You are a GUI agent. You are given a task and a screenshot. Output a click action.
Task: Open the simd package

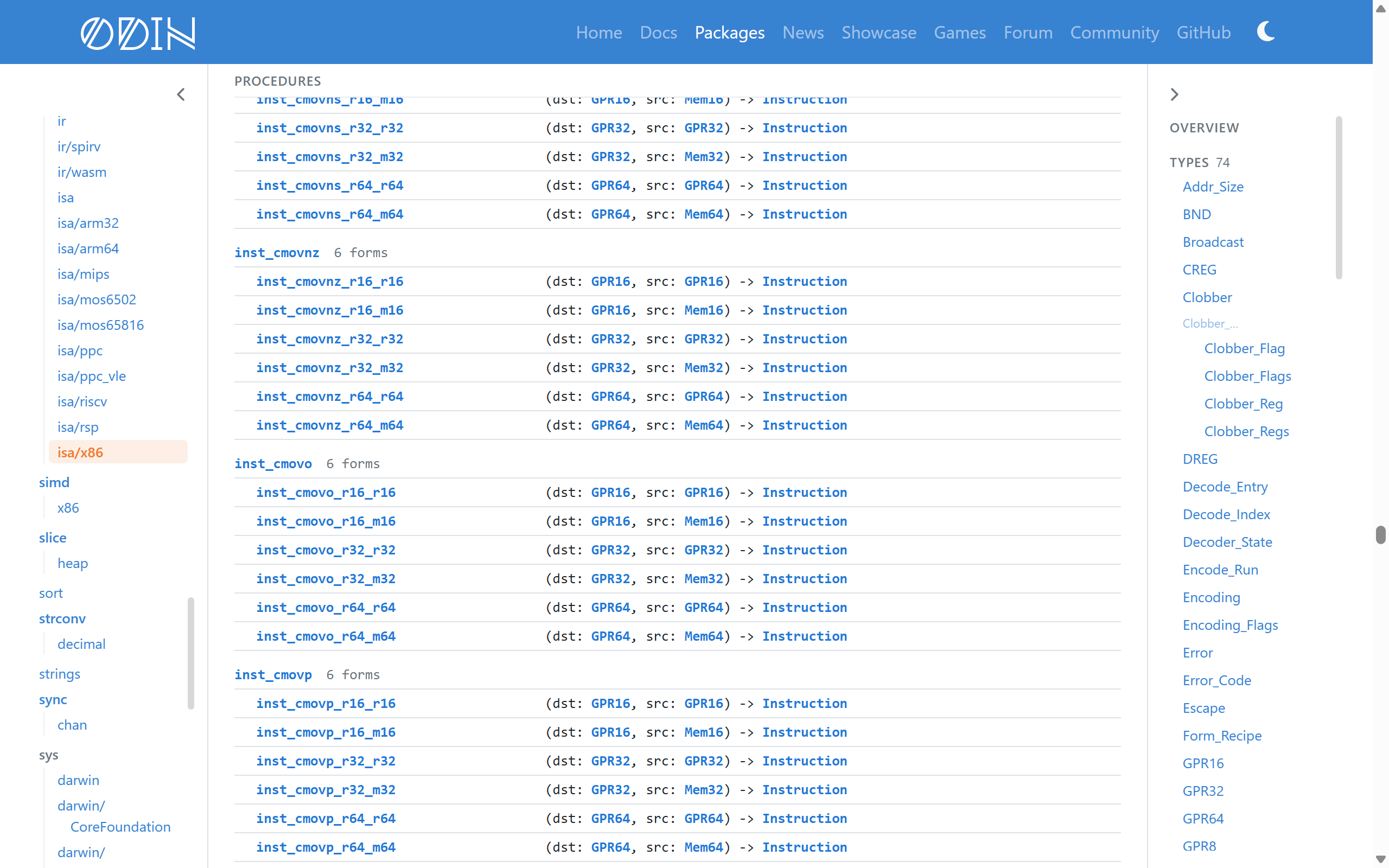coord(54,482)
